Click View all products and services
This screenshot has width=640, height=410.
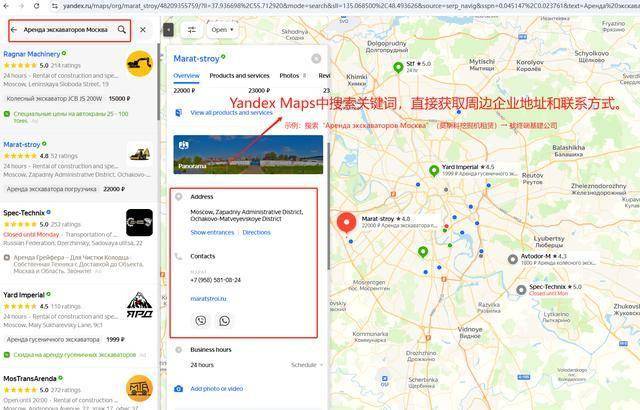231,113
